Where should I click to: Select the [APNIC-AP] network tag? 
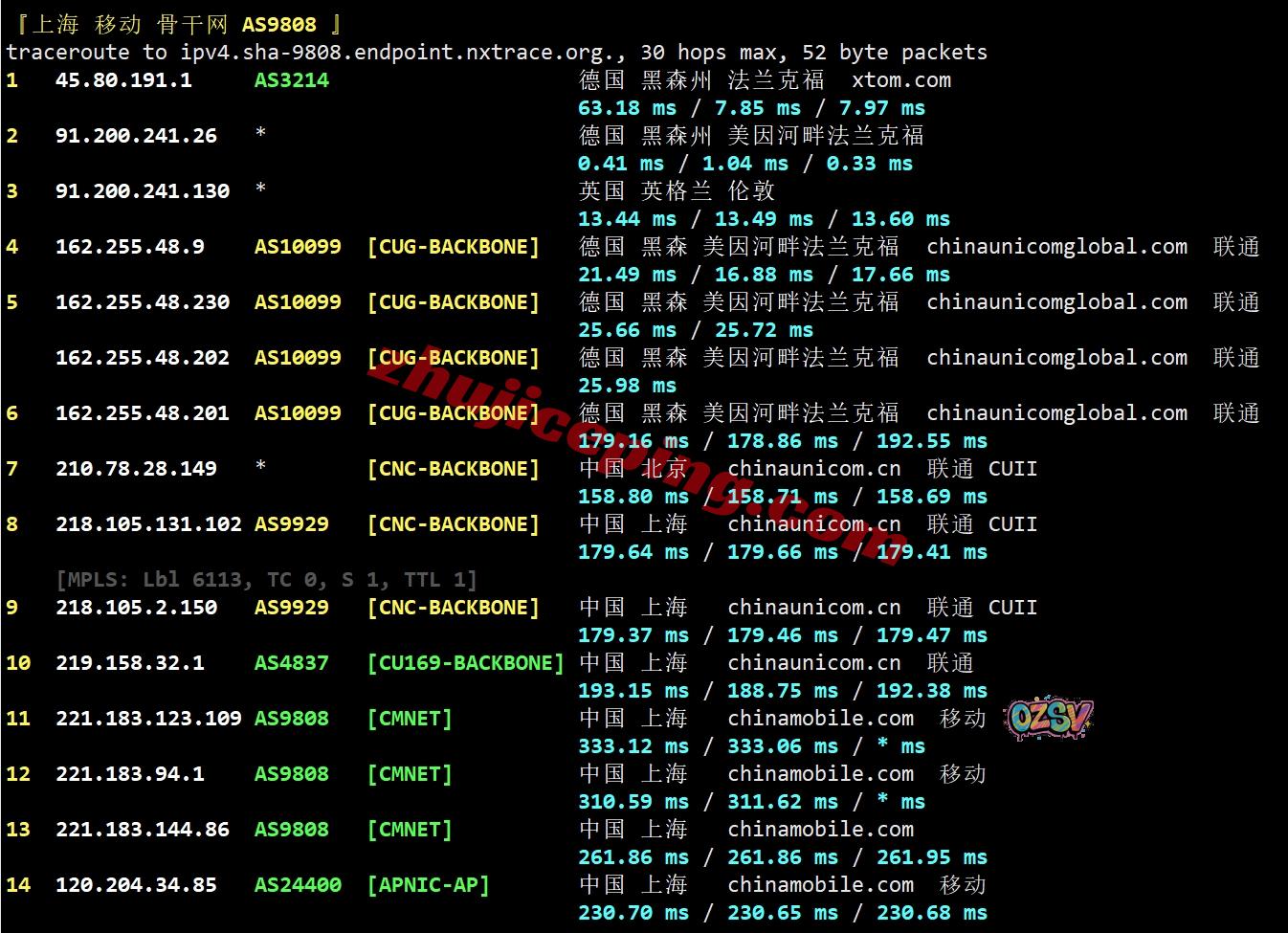[428, 885]
